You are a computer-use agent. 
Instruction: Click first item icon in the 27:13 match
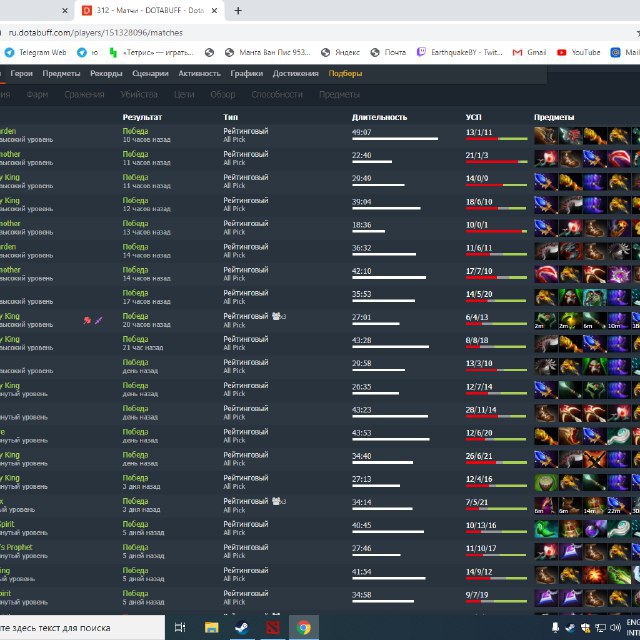tap(546, 482)
